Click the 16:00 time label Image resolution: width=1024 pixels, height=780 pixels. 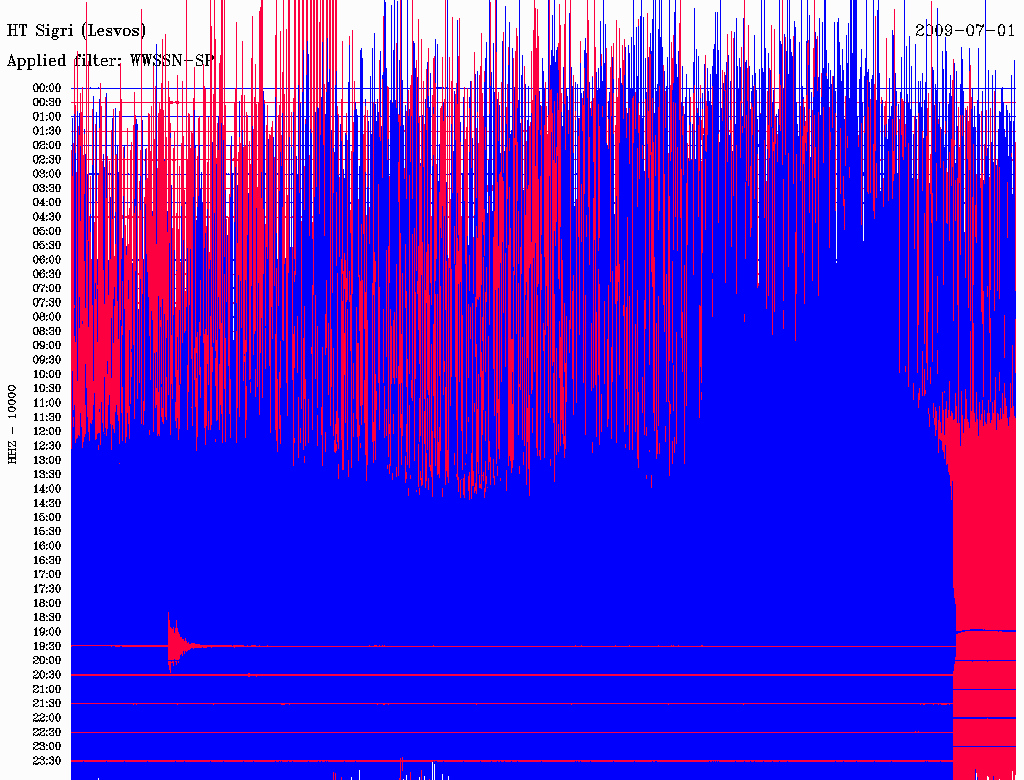click(47, 546)
